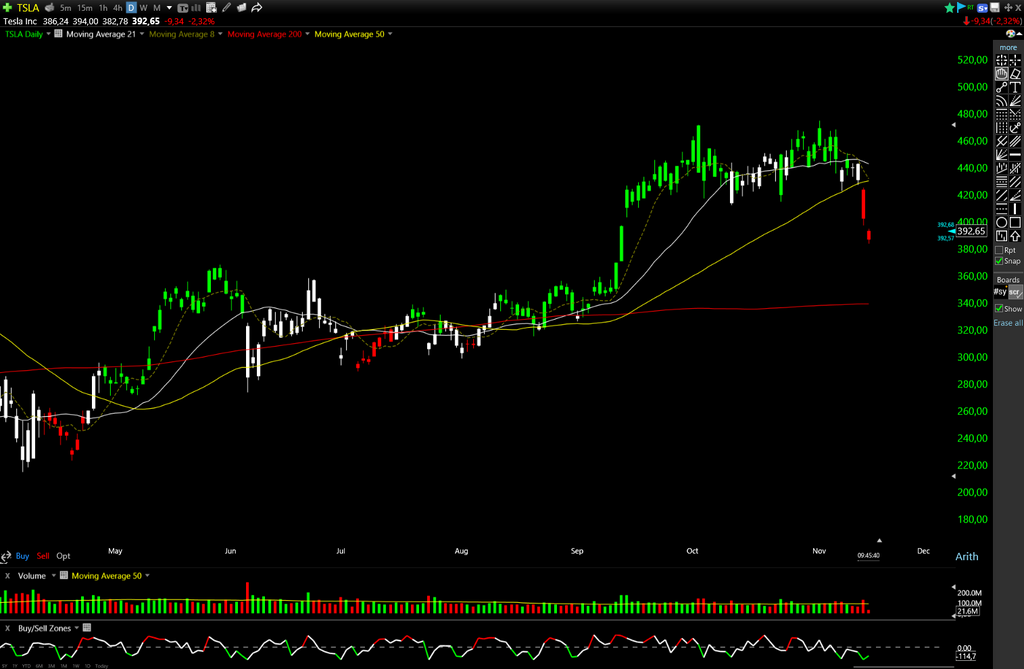Select the circle drawing tool

[x=1001, y=223]
